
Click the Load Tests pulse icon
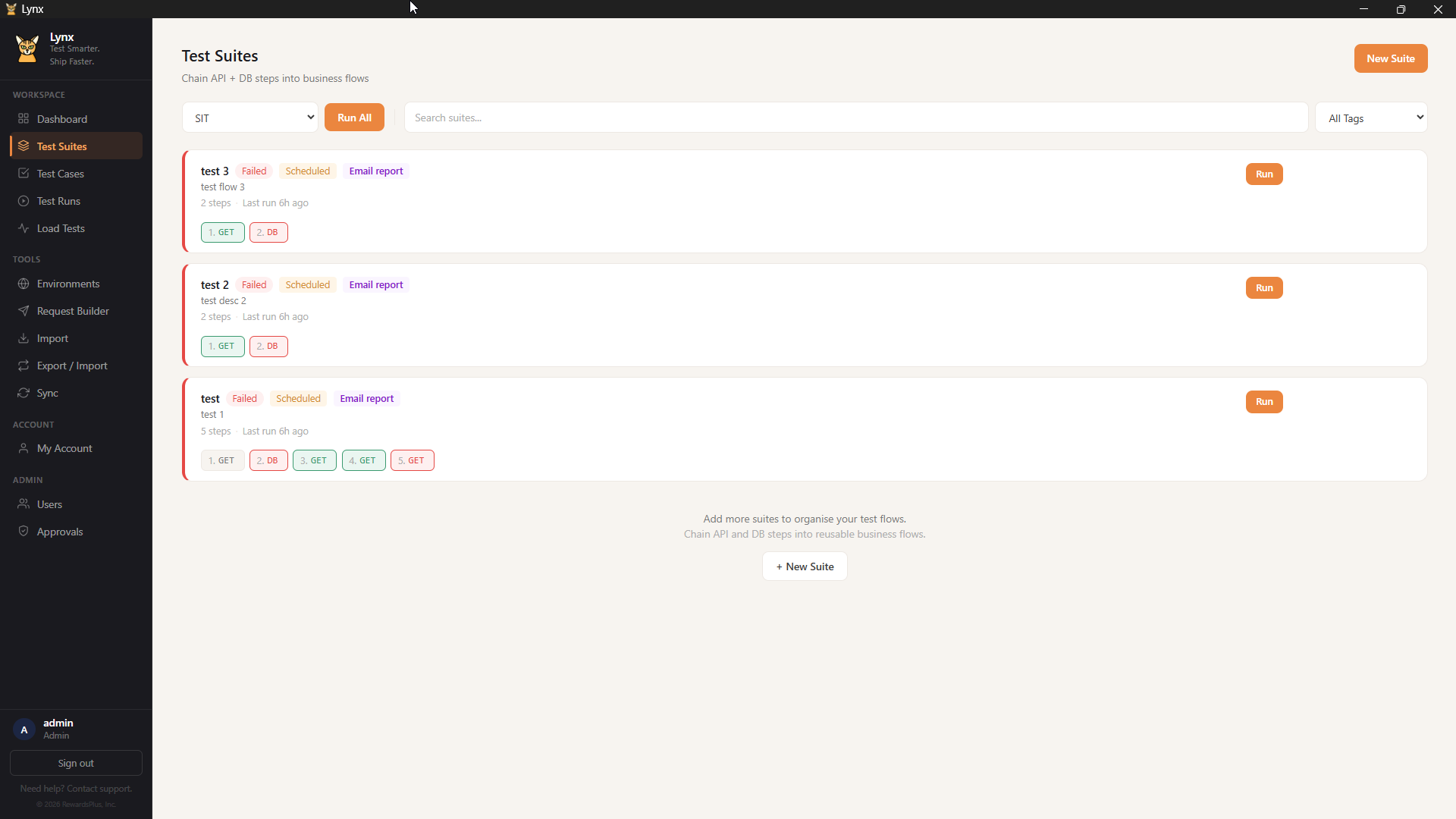tap(24, 228)
